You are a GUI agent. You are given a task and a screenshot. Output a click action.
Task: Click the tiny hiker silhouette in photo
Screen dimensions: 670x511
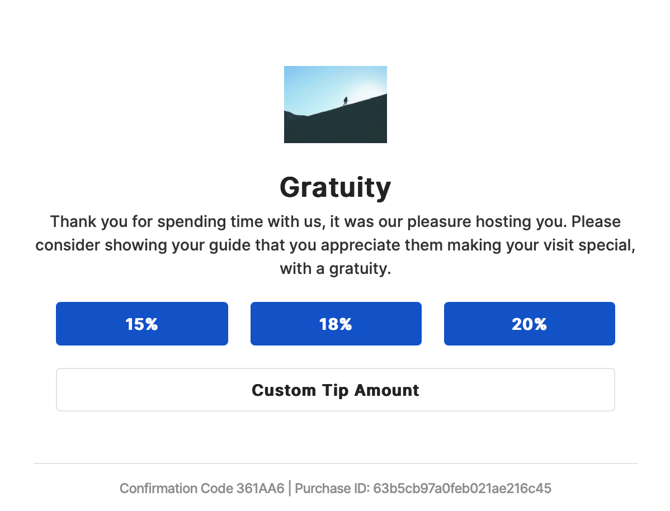(345, 101)
